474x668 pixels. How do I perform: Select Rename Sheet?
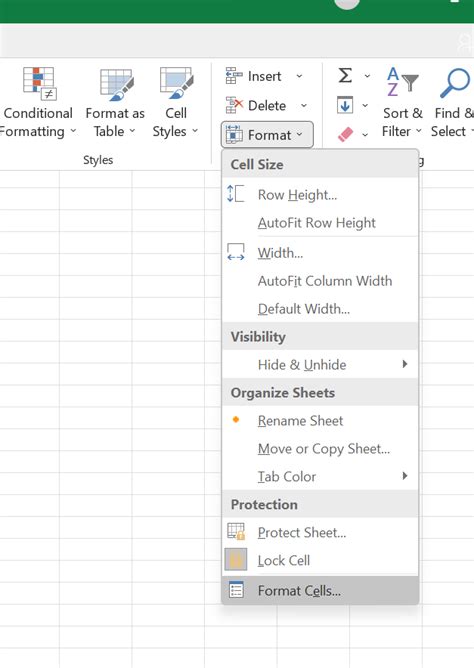[320, 420]
